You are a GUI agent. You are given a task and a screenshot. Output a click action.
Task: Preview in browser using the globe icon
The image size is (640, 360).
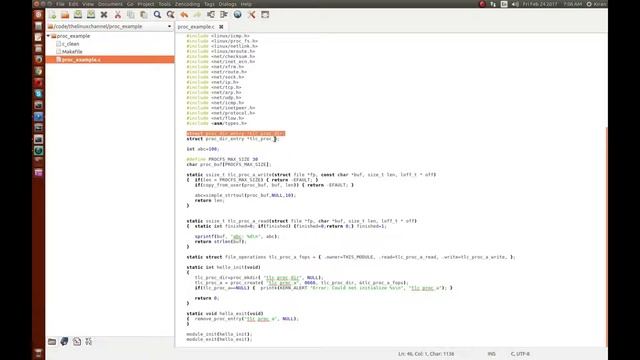click(238, 15)
